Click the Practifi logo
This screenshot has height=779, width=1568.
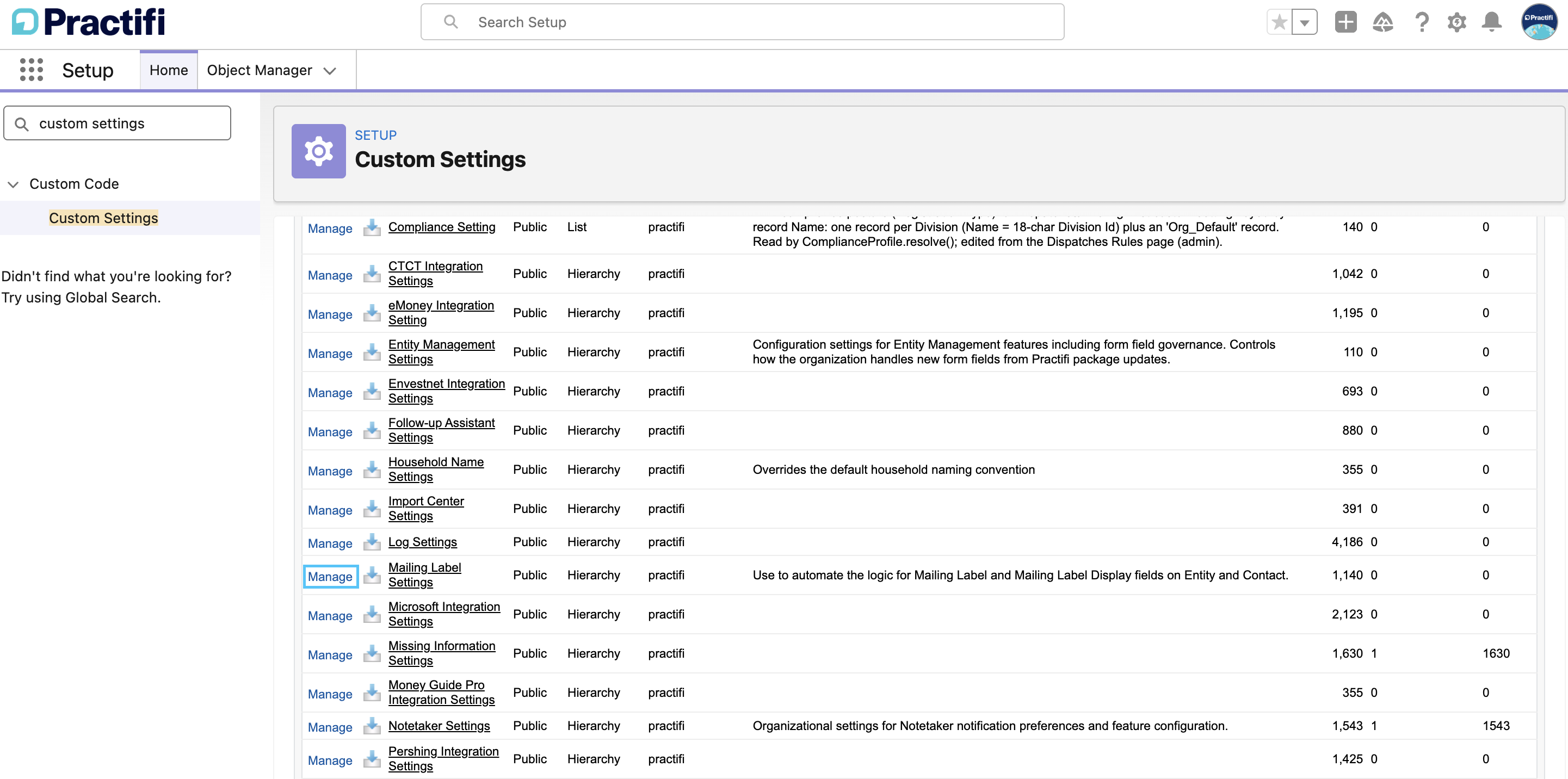coord(89,22)
